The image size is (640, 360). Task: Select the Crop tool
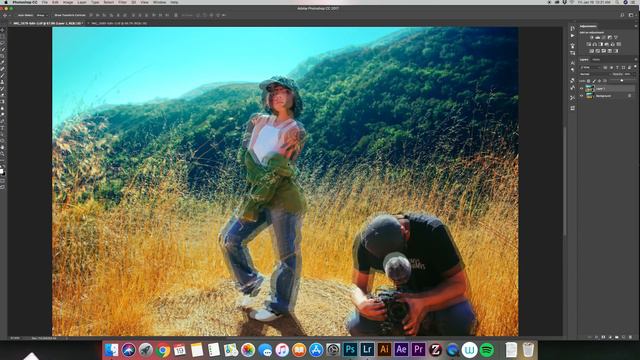(x=2, y=56)
